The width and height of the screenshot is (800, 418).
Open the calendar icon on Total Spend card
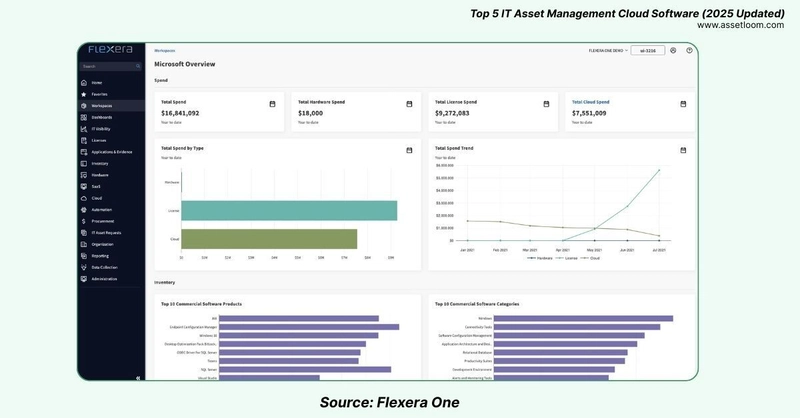pyautogui.click(x=272, y=104)
